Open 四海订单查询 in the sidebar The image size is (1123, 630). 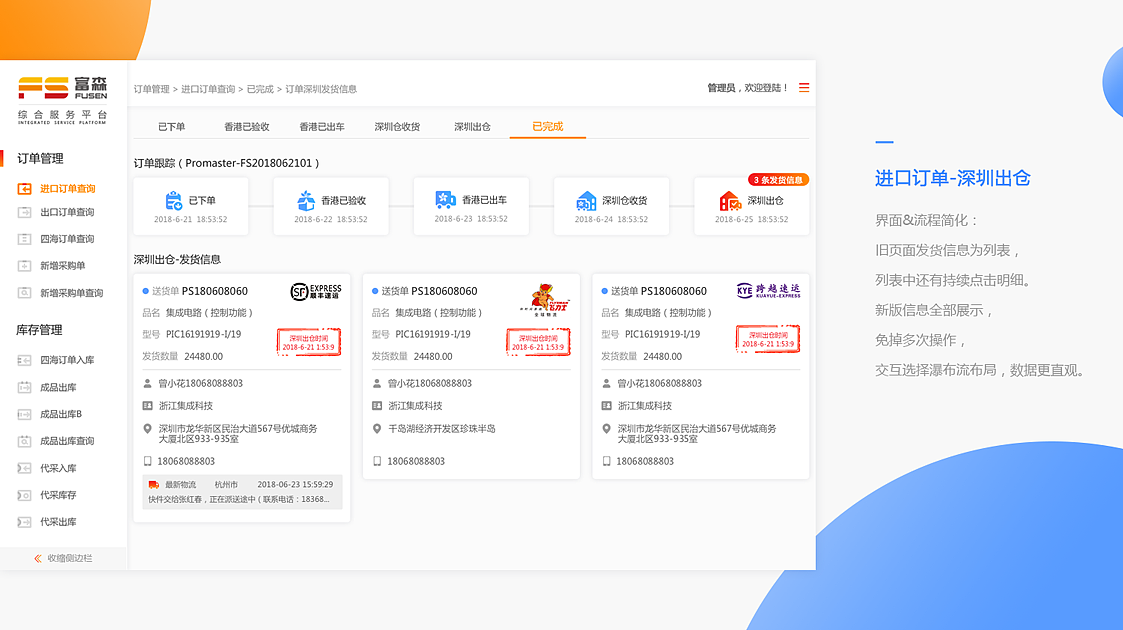tap(67, 239)
